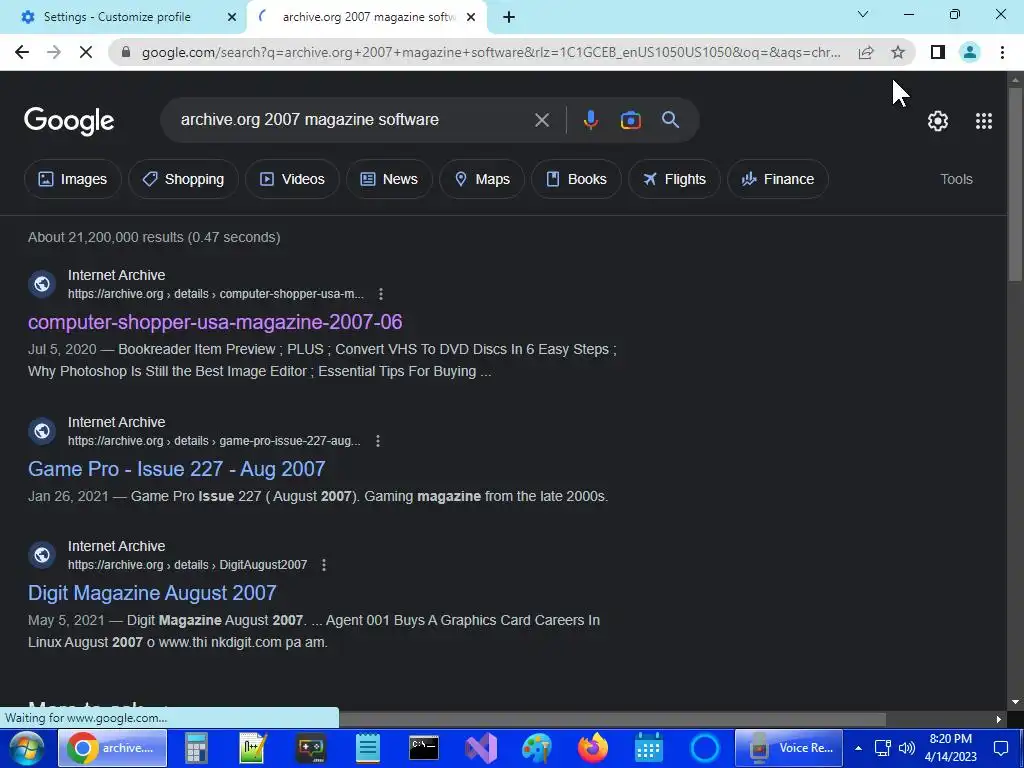This screenshot has width=1024, height=768.
Task: Open the Flights search filter
Action: click(x=674, y=179)
